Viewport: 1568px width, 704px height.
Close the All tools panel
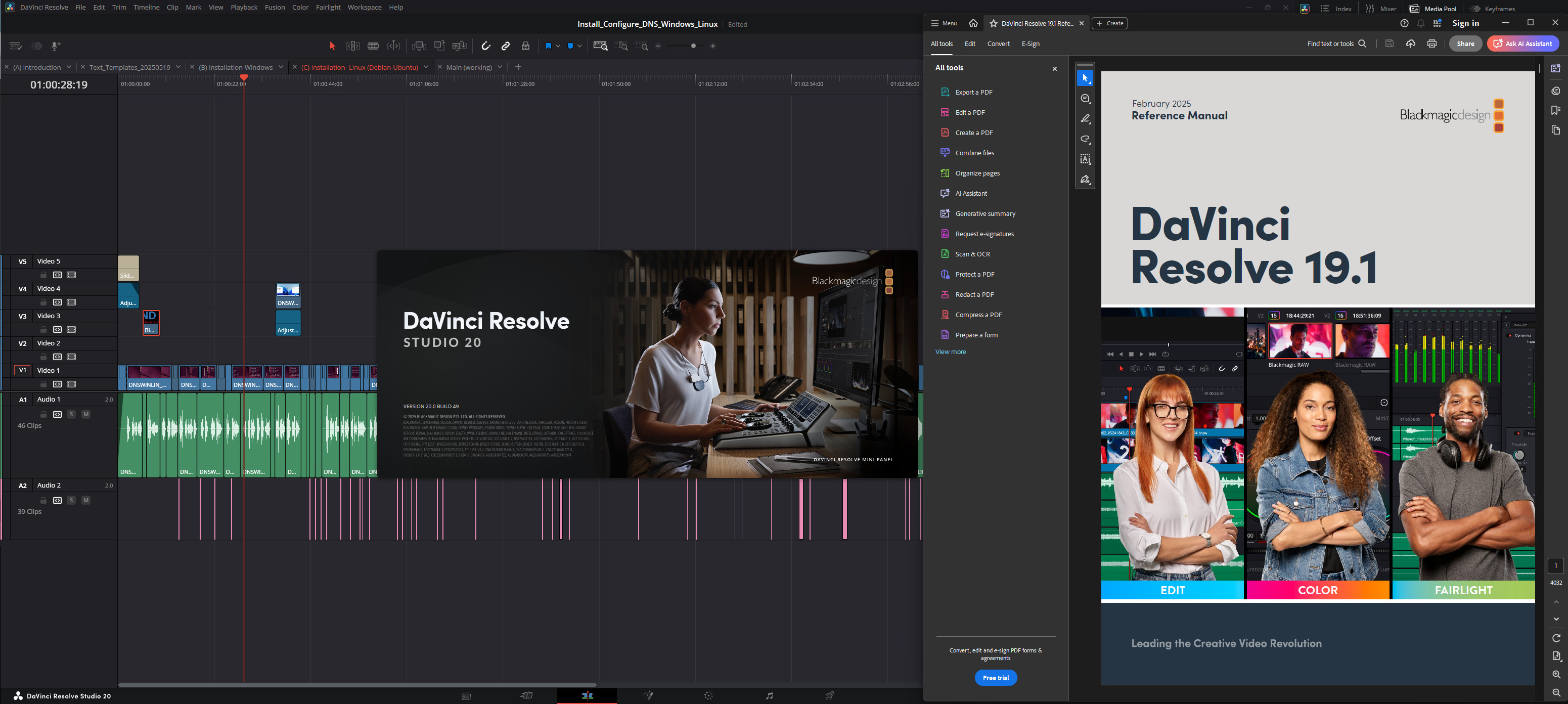click(x=1054, y=69)
